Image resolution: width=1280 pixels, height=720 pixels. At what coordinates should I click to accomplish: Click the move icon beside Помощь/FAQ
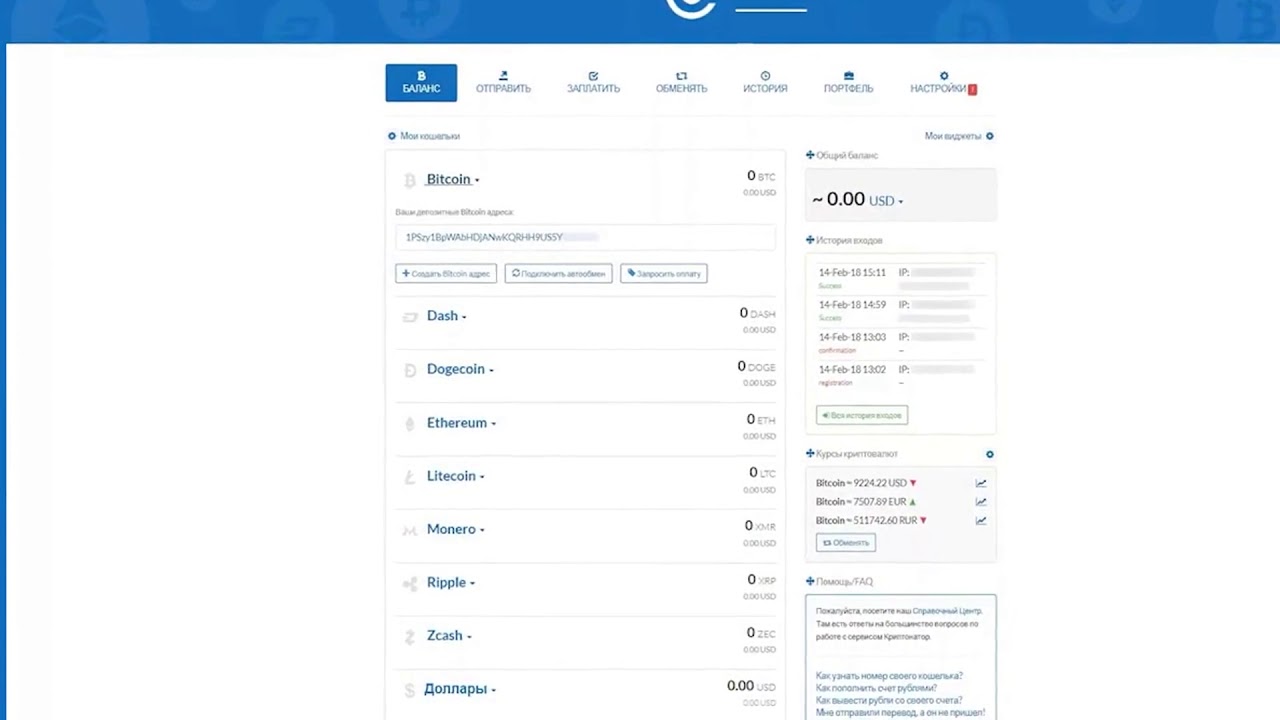810,582
